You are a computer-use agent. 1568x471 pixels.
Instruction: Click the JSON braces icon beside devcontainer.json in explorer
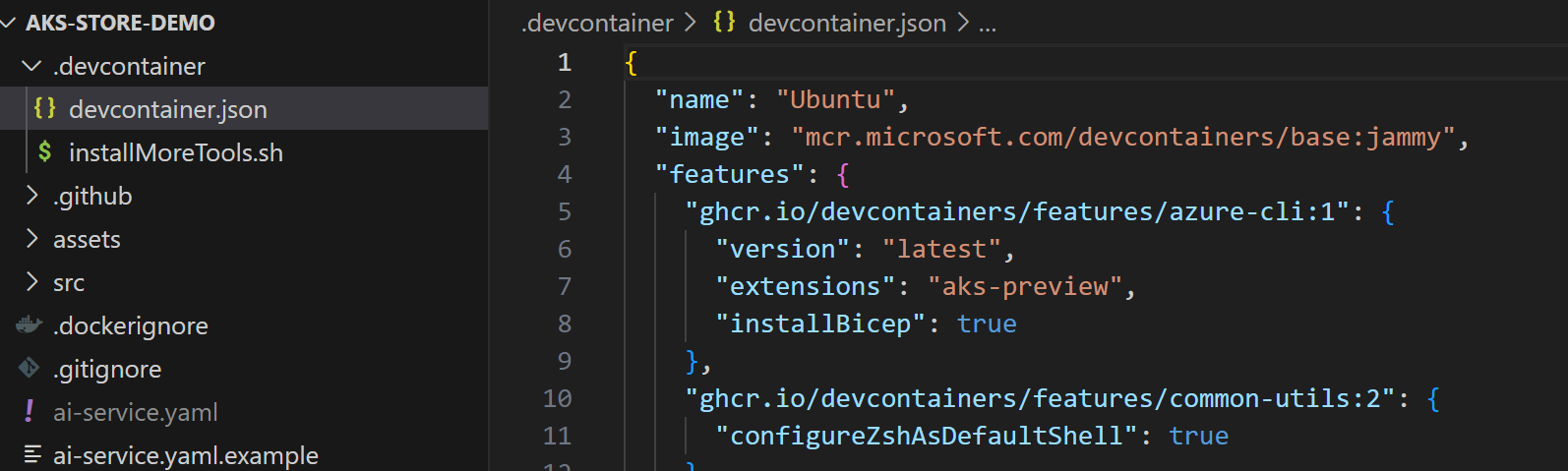[x=44, y=108]
